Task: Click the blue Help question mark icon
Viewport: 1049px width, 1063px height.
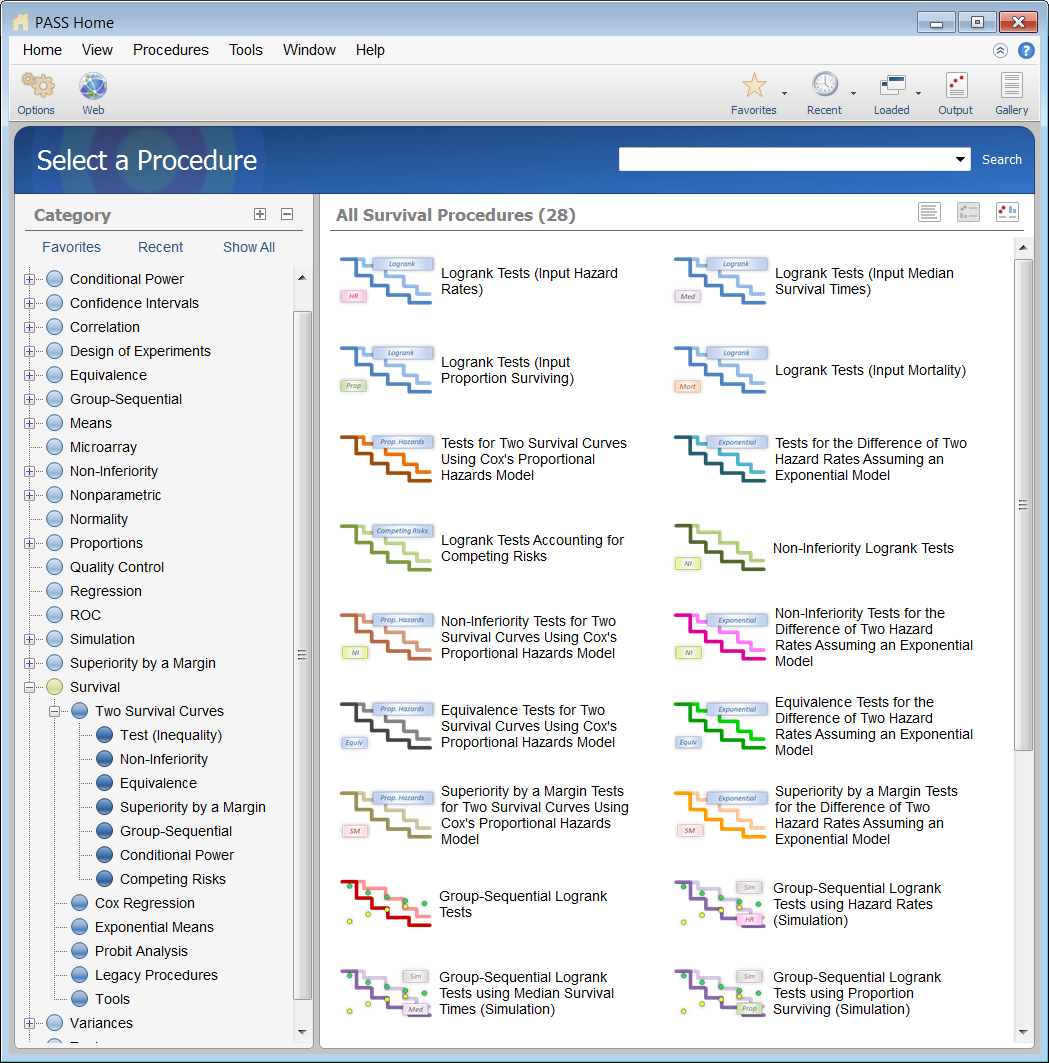Action: point(1026,50)
